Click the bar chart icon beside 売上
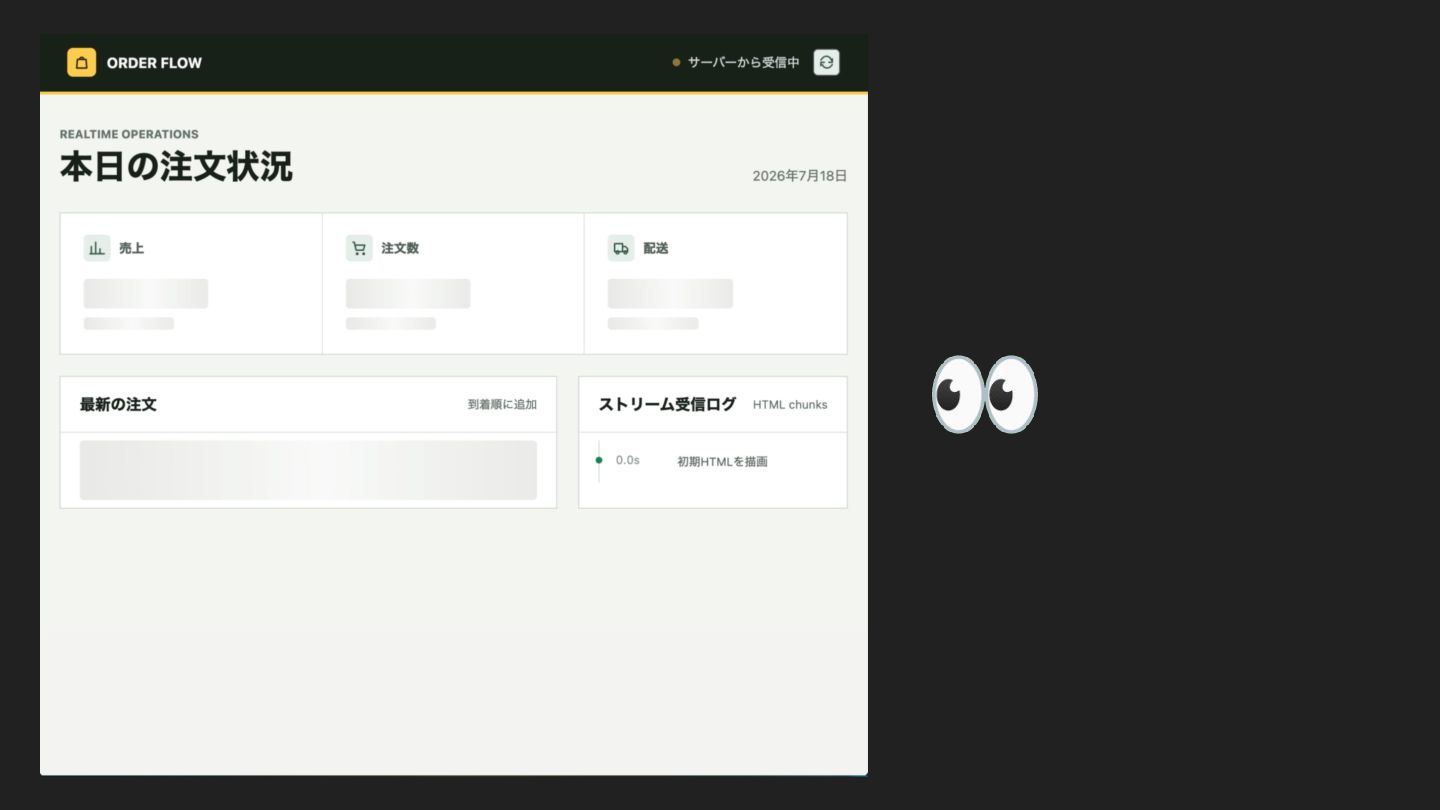Image resolution: width=1440 pixels, height=810 pixels. click(97, 248)
